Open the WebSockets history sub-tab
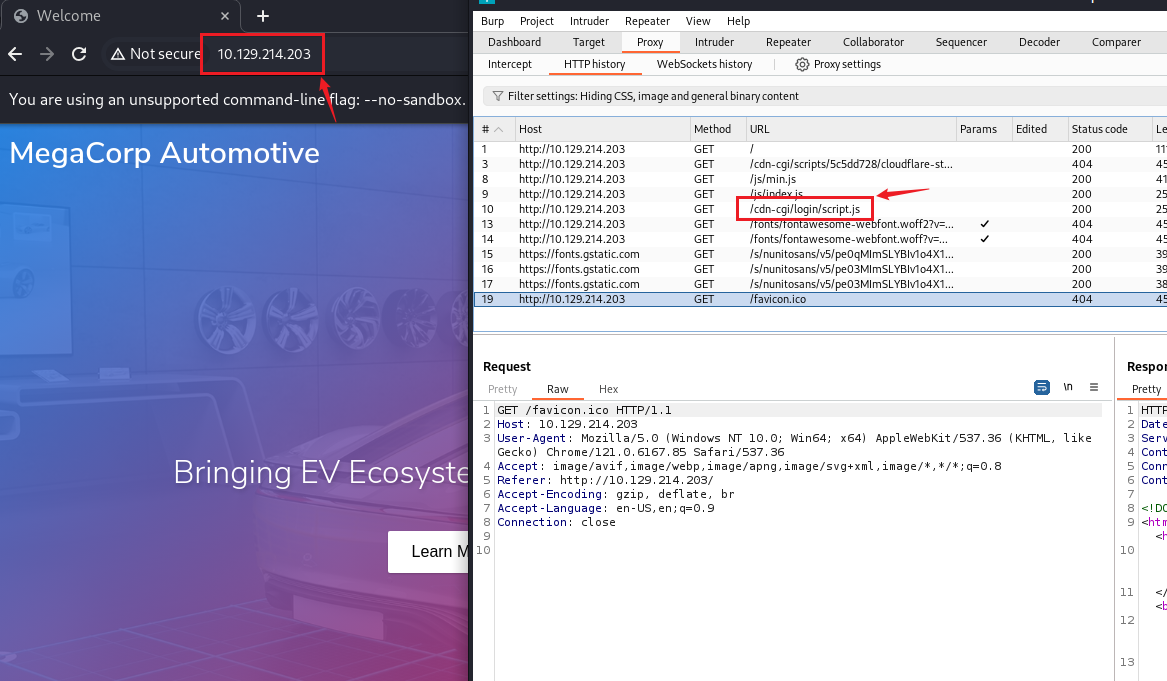1167x681 pixels. click(x=704, y=64)
